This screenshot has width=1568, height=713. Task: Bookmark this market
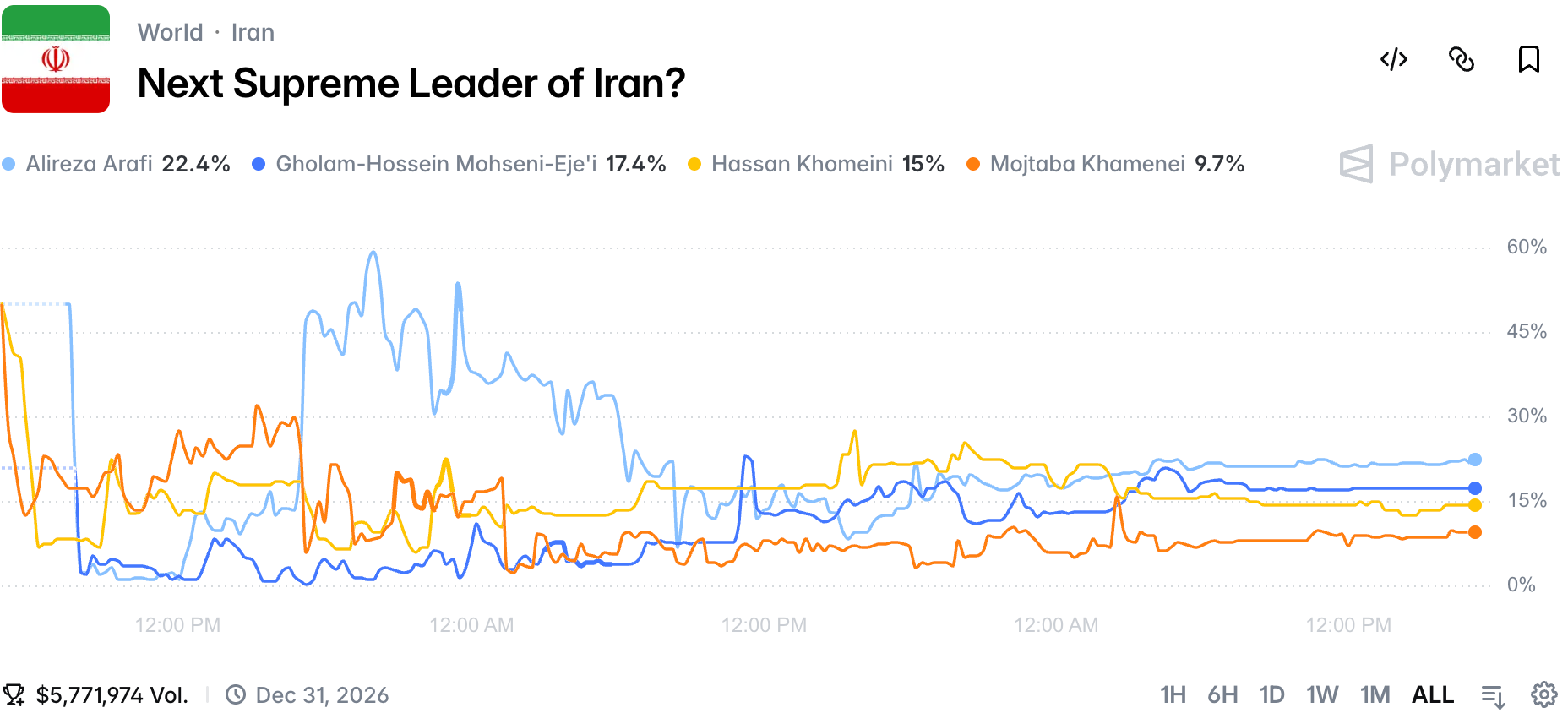click(x=1529, y=59)
